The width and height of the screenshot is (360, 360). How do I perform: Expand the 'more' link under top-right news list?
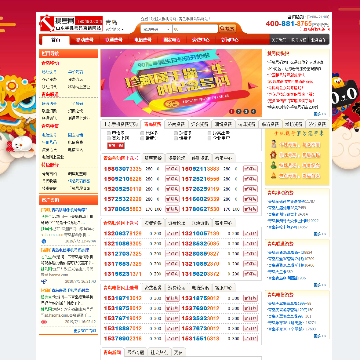click(x=320, y=114)
